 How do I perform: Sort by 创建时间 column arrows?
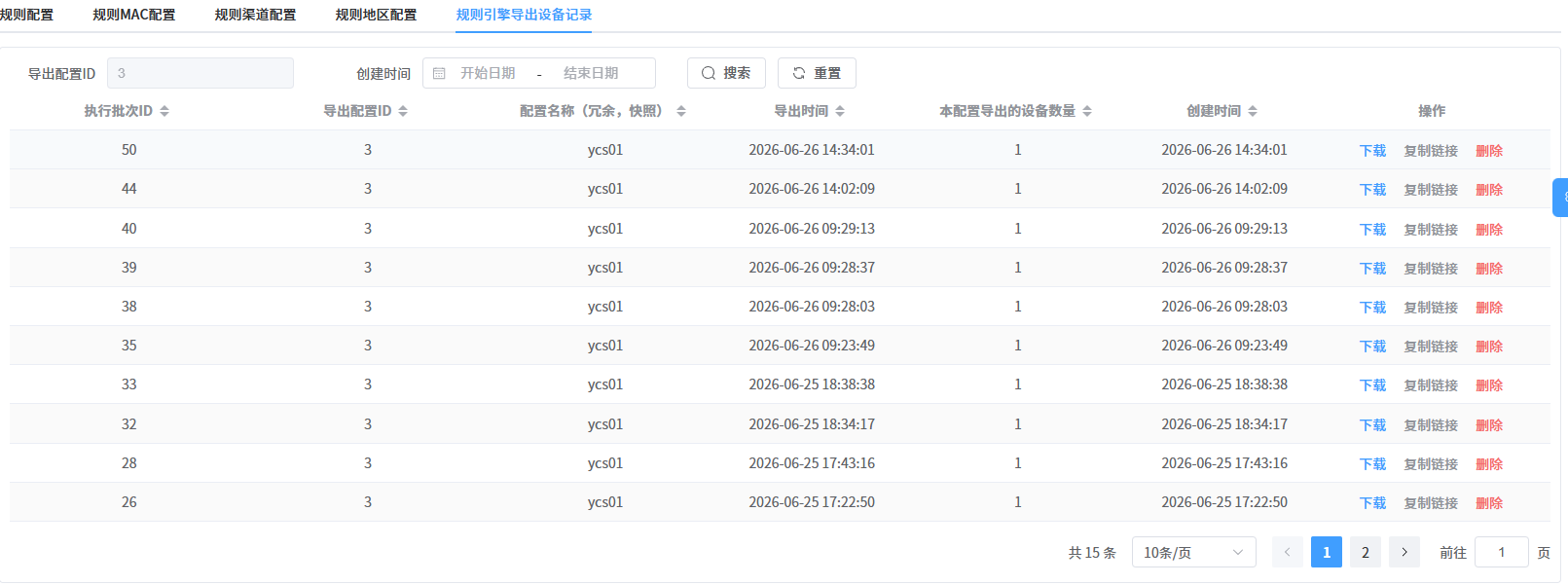click(1253, 111)
